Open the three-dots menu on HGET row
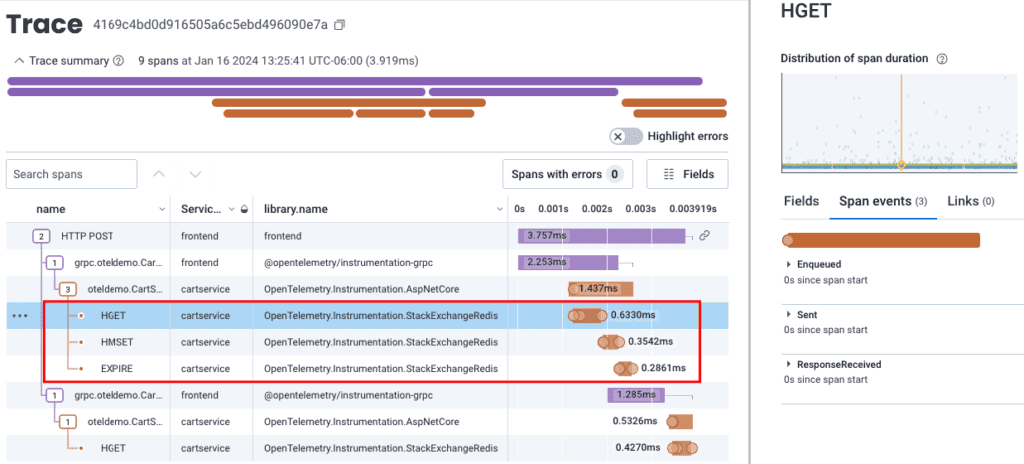 coord(20,315)
